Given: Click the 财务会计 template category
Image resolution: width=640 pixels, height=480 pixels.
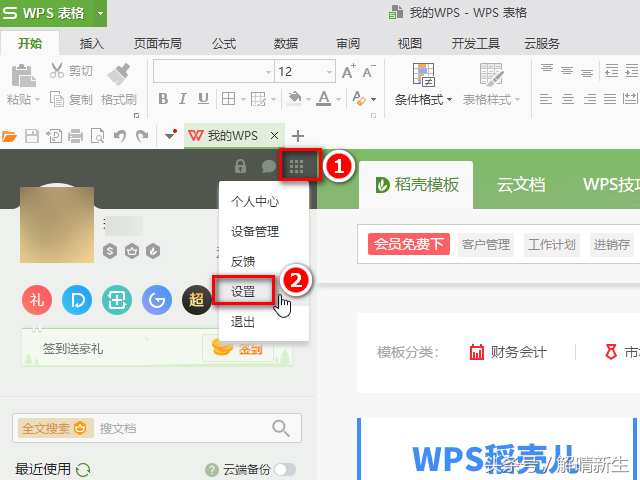Looking at the screenshot, I should [x=508, y=352].
